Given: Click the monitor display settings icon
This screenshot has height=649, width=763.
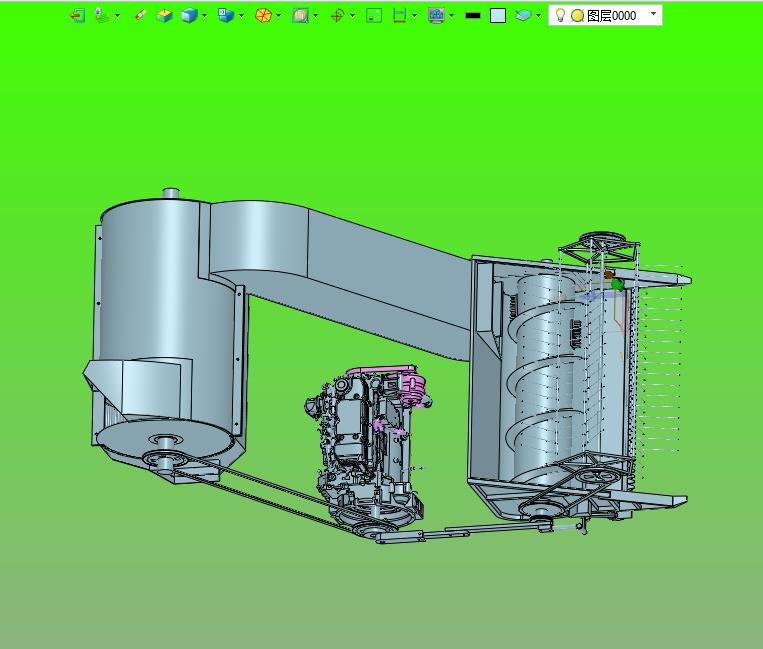Looking at the screenshot, I should click(x=436, y=16).
